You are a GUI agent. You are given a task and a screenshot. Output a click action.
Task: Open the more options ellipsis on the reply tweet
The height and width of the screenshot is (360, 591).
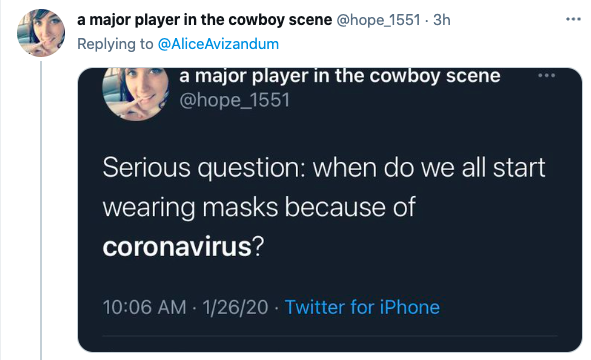pos(573,19)
